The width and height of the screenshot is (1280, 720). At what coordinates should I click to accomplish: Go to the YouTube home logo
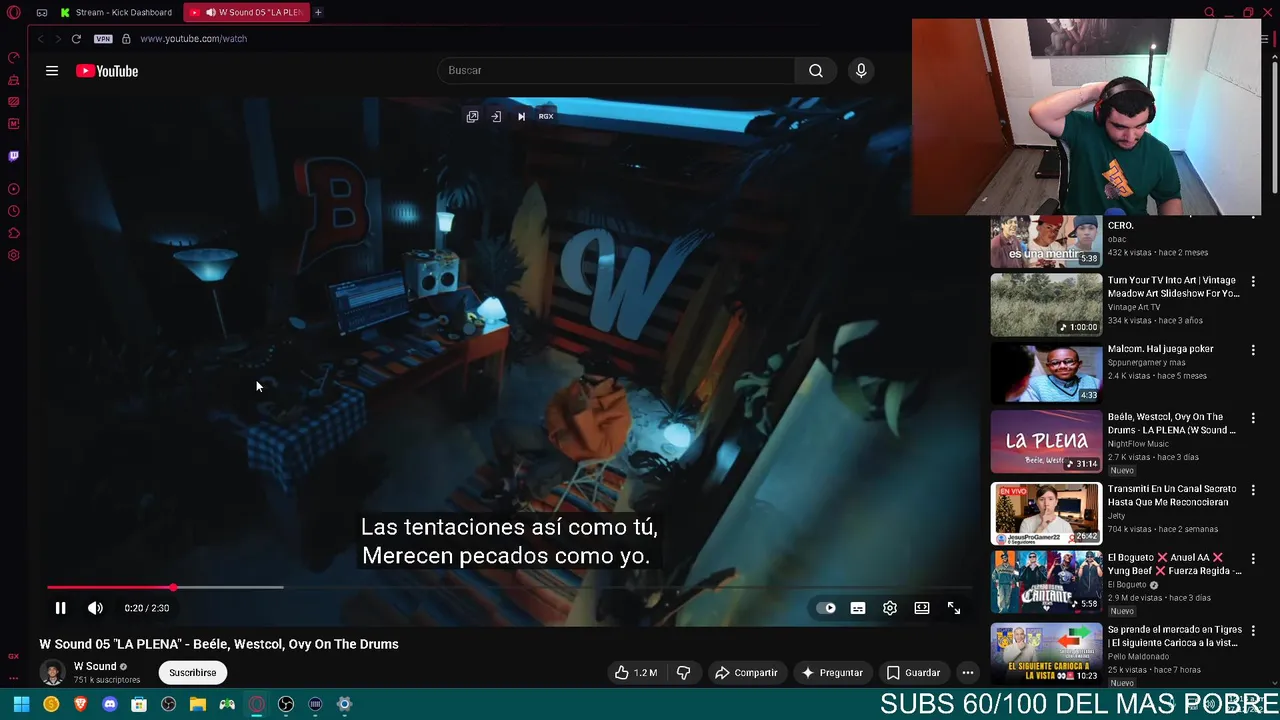click(107, 71)
